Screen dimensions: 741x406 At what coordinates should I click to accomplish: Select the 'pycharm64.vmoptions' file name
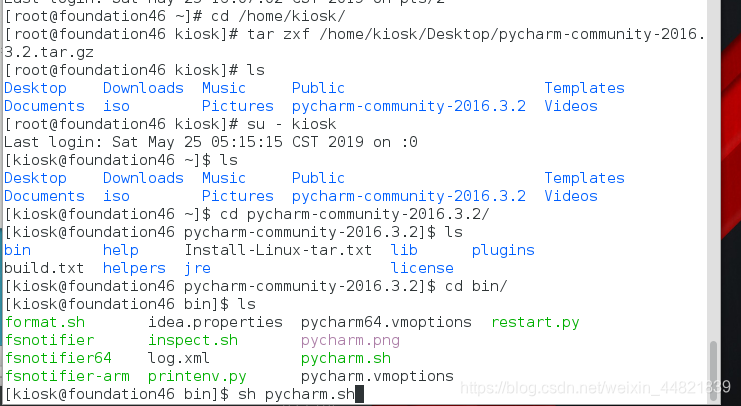pyautogui.click(x=386, y=322)
